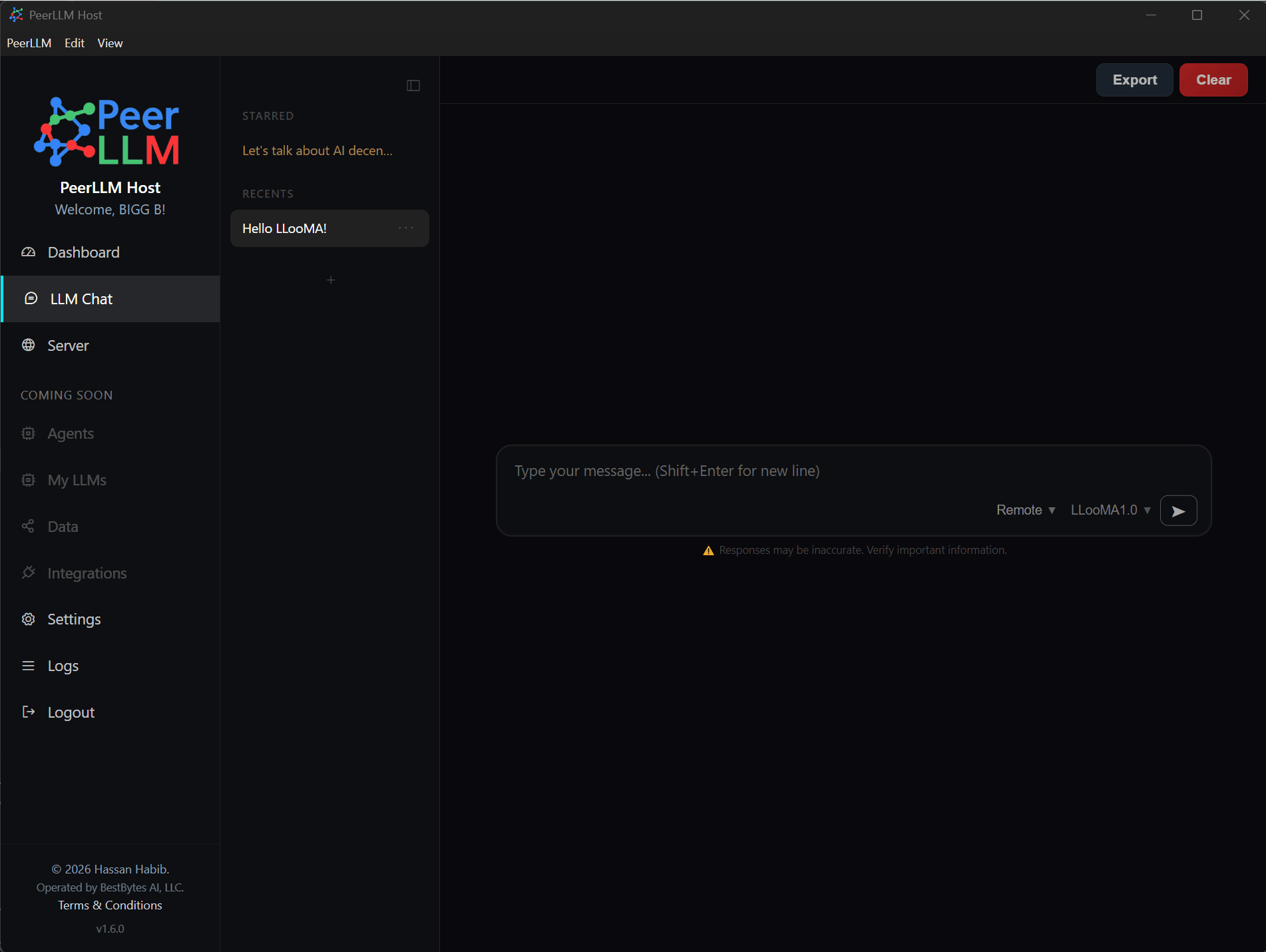Open Integrations via the plug icon
1266x952 pixels.
[28, 573]
